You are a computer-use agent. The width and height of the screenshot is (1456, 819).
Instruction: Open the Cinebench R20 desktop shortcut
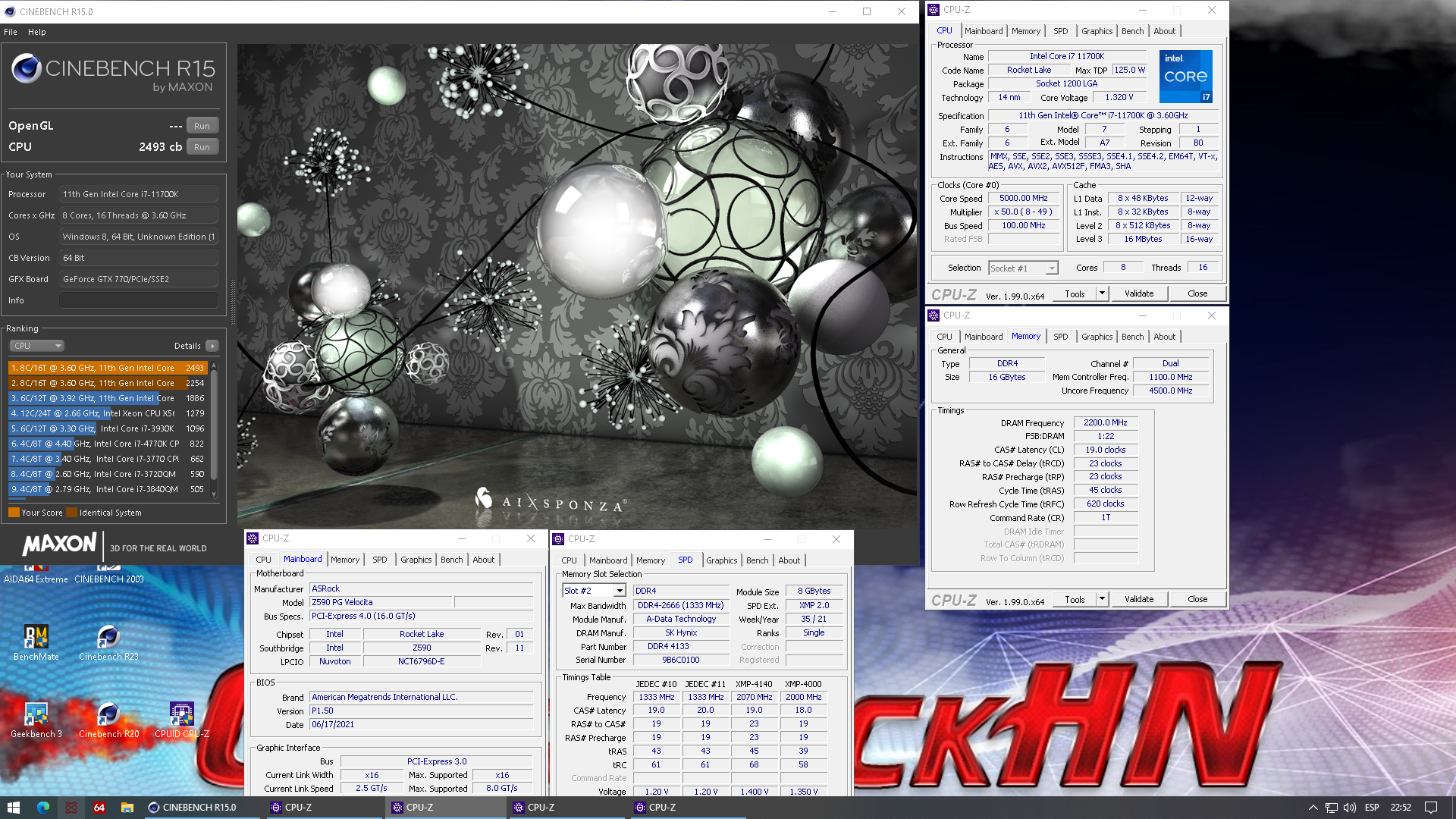pos(108,720)
